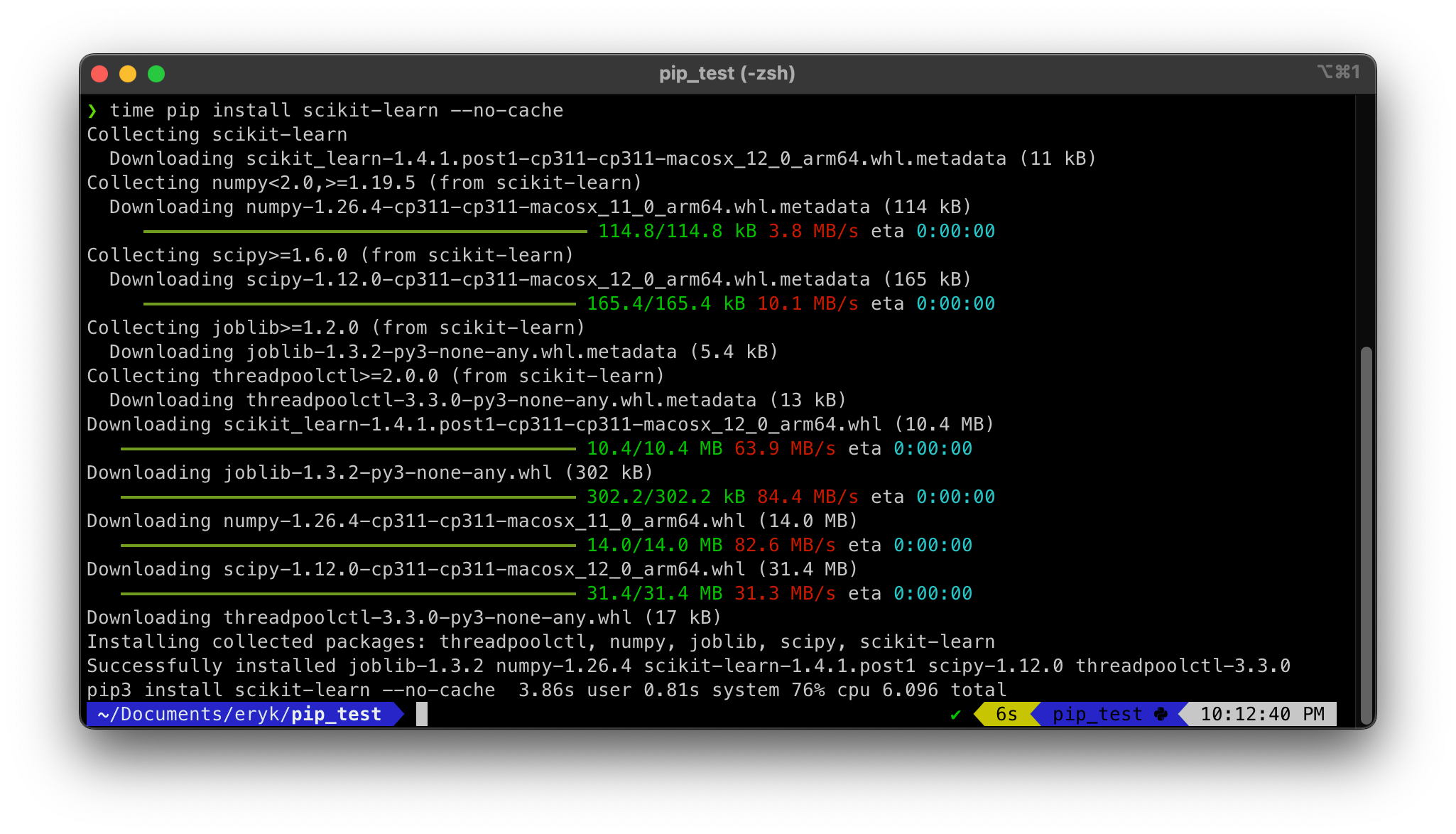Click the Python icon in the pip_test segment

(1161, 714)
